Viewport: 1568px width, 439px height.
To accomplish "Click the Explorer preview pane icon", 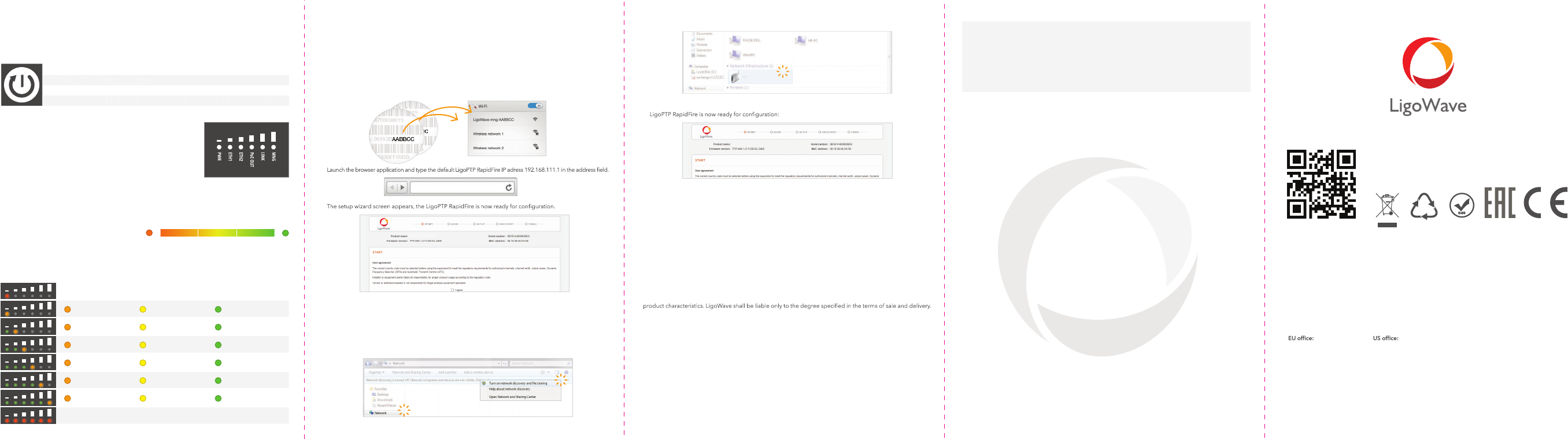I will coord(557,372).
